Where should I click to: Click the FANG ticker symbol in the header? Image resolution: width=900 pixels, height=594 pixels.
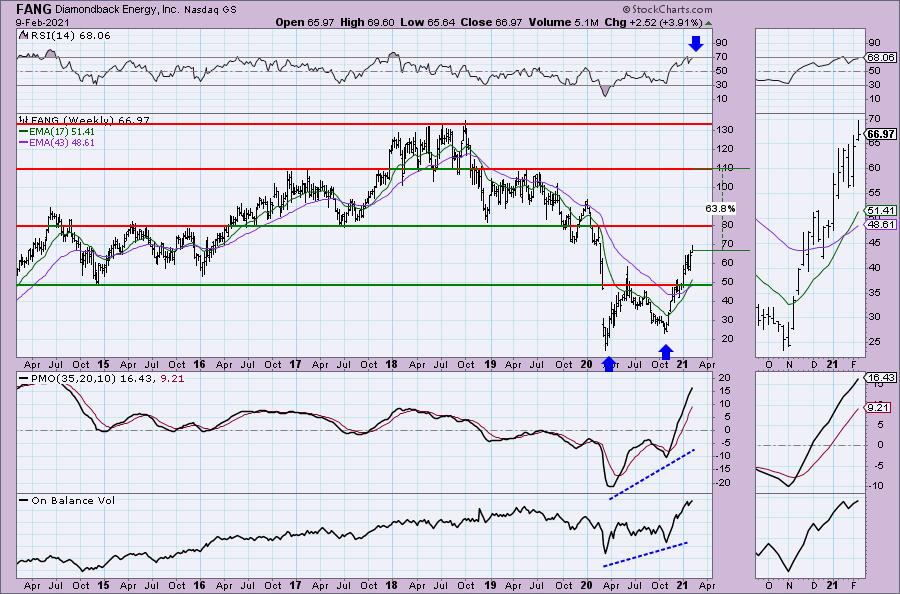coord(34,9)
